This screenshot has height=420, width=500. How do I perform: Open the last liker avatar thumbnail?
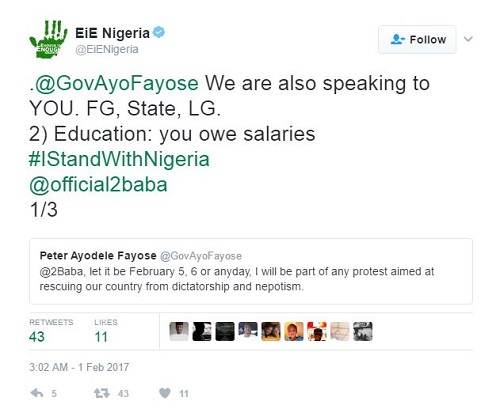(x=363, y=331)
